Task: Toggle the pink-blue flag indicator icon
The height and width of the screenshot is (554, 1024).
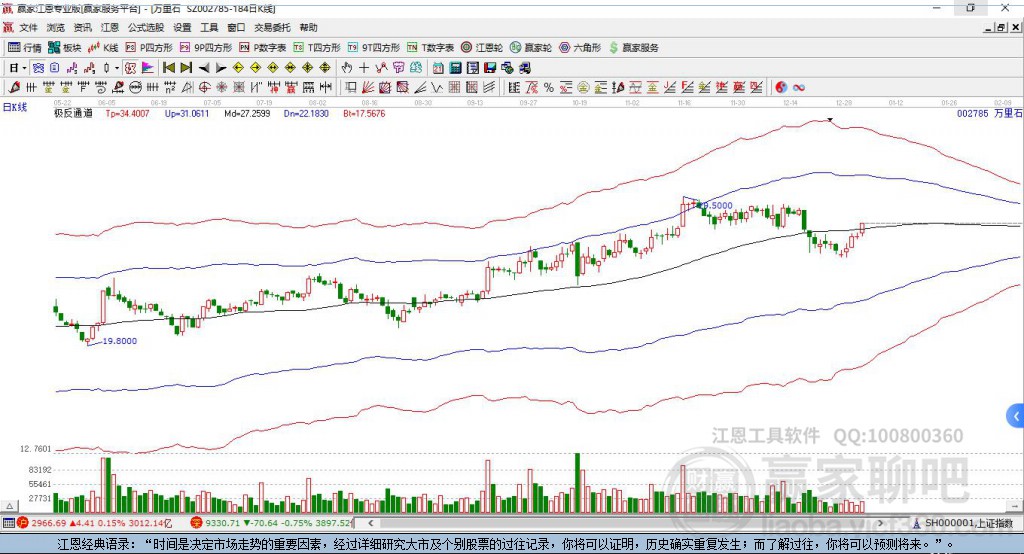Action: tap(148, 67)
